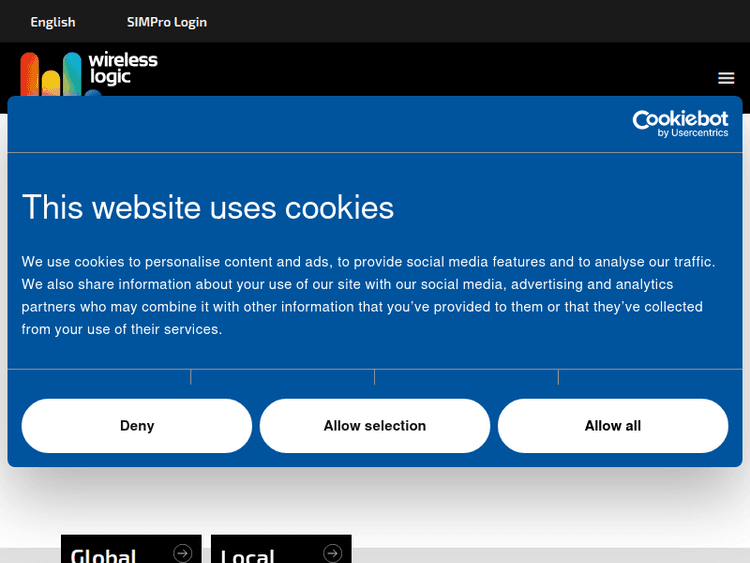The width and height of the screenshot is (750, 563).
Task: Open the English language selector
Action: pyautogui.click(x=53, y=22)
